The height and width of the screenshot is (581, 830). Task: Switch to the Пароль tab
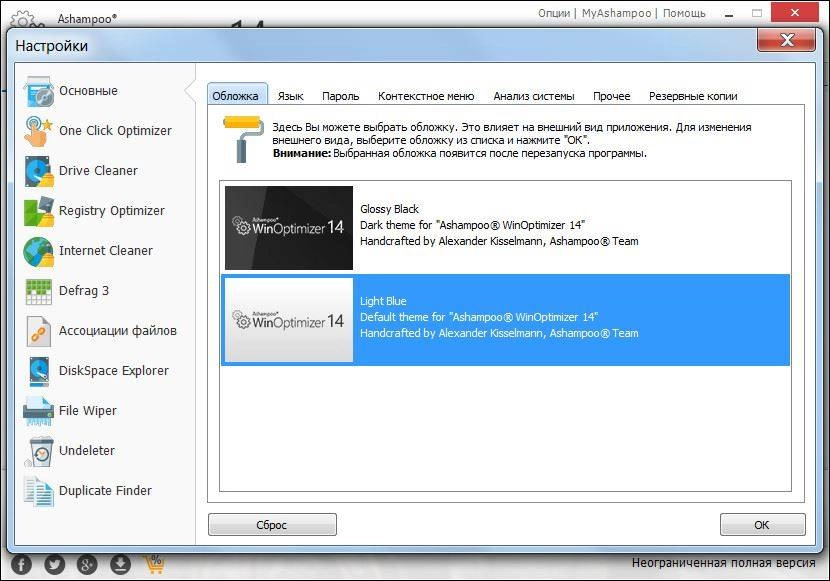[x=340, y=96]
